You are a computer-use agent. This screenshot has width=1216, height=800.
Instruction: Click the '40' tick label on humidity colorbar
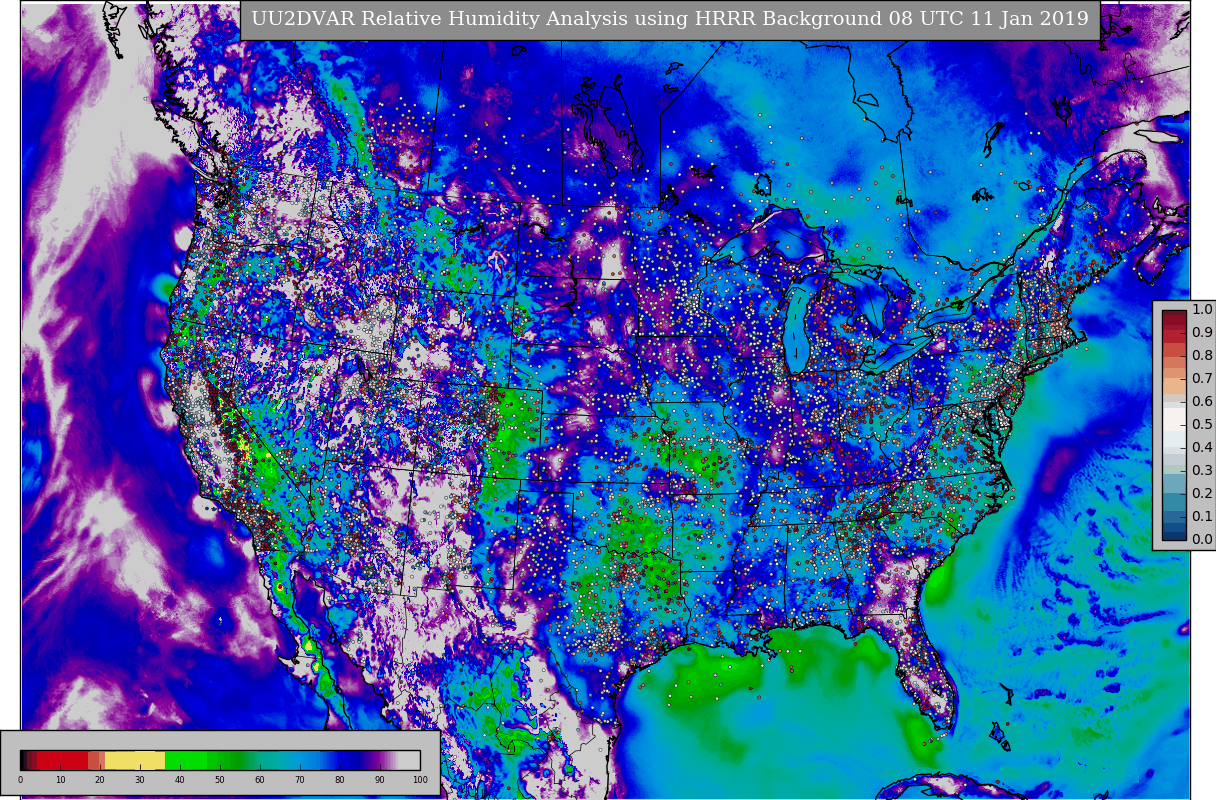180,780
